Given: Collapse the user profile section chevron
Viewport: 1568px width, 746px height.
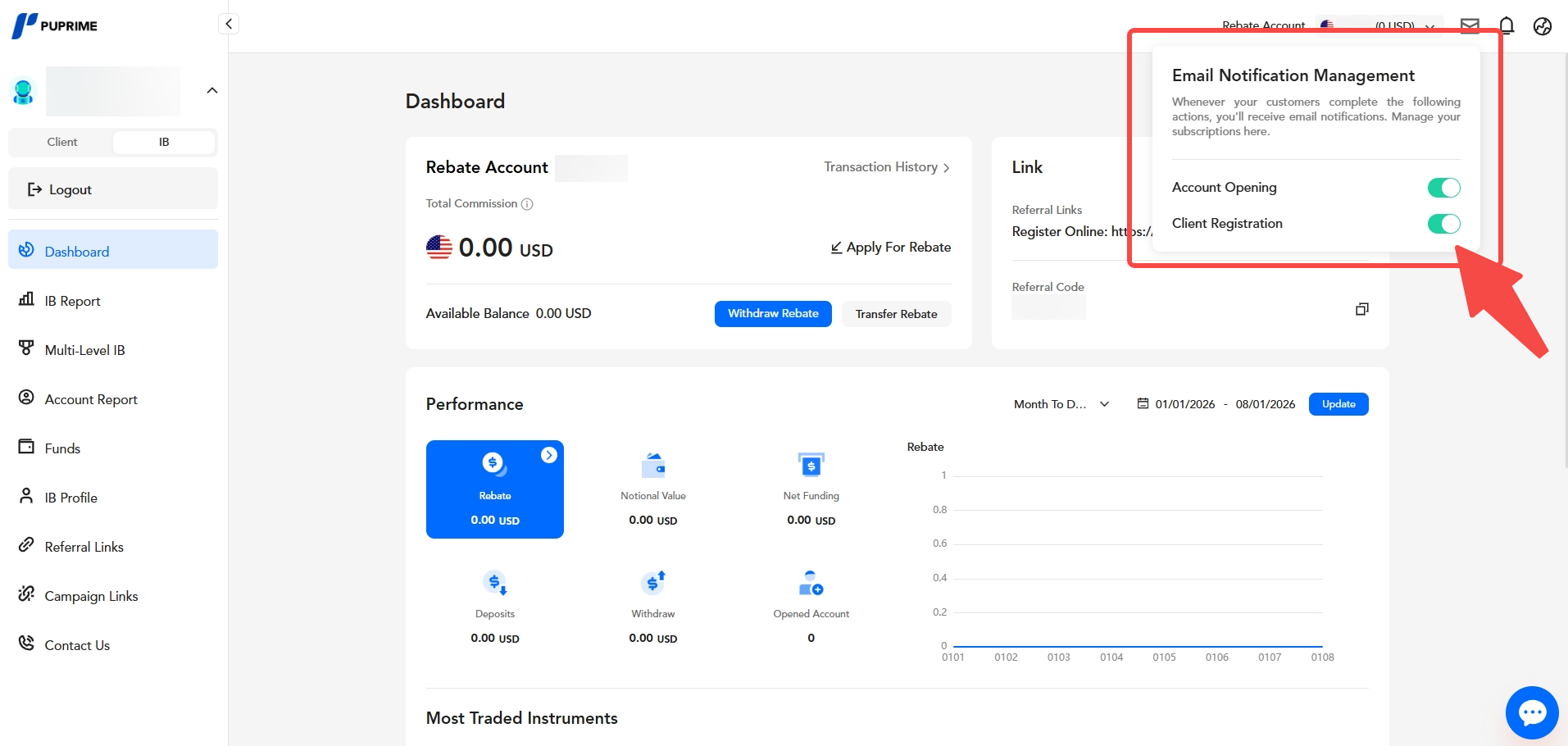Looking at the screenshot, I should 212,91.
